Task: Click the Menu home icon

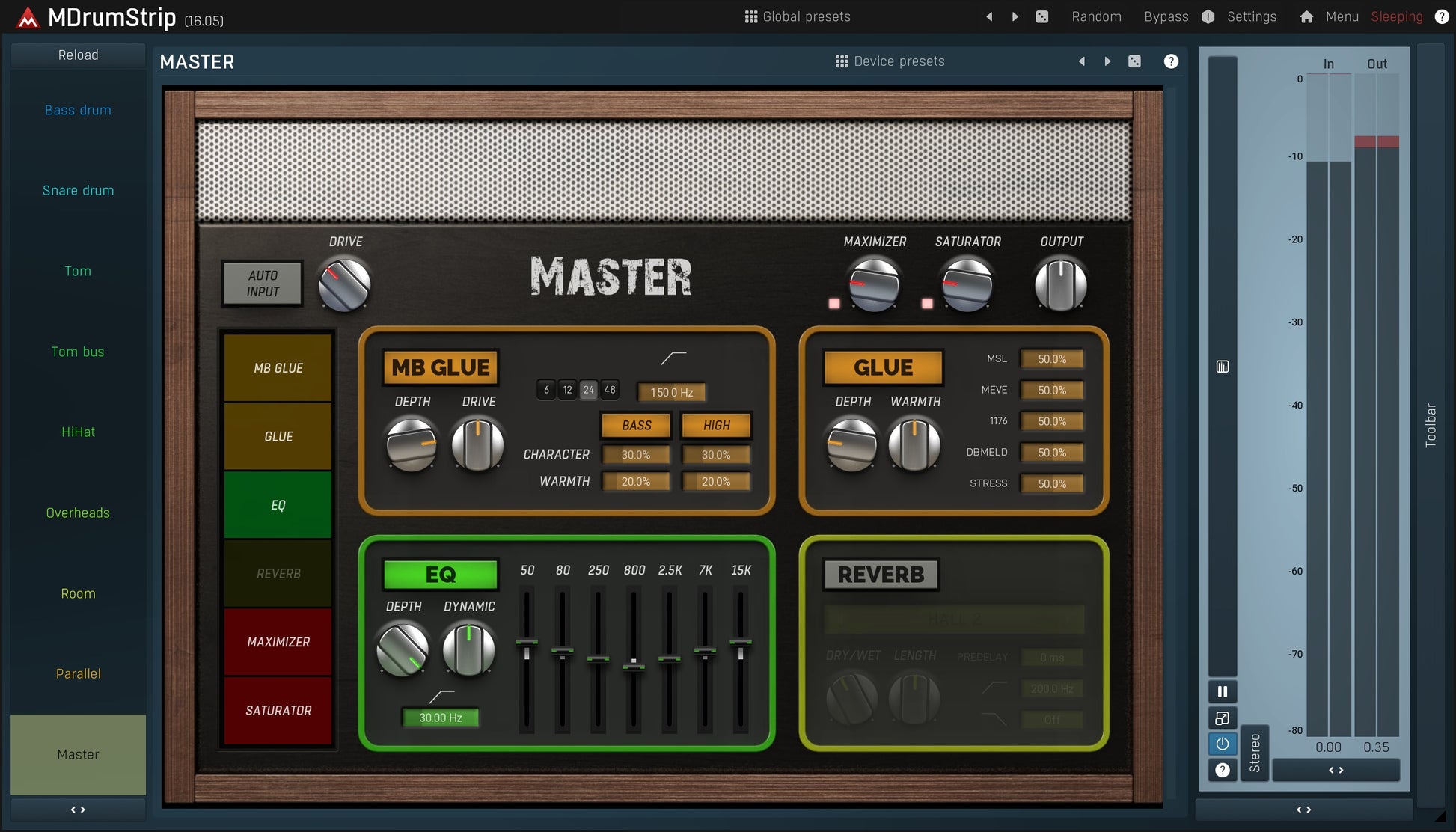Action: pyautogui.click(x=1306, y=16)
